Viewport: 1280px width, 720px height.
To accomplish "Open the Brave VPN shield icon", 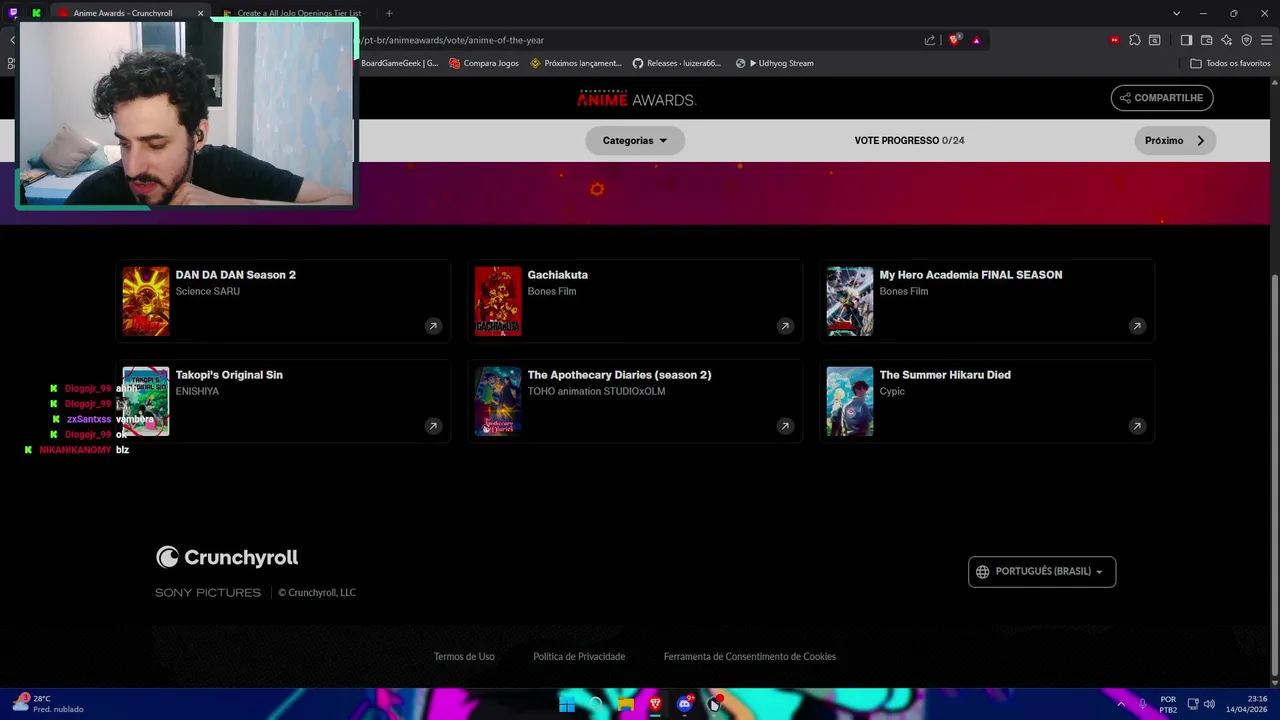I will (x=1246, y=40).
